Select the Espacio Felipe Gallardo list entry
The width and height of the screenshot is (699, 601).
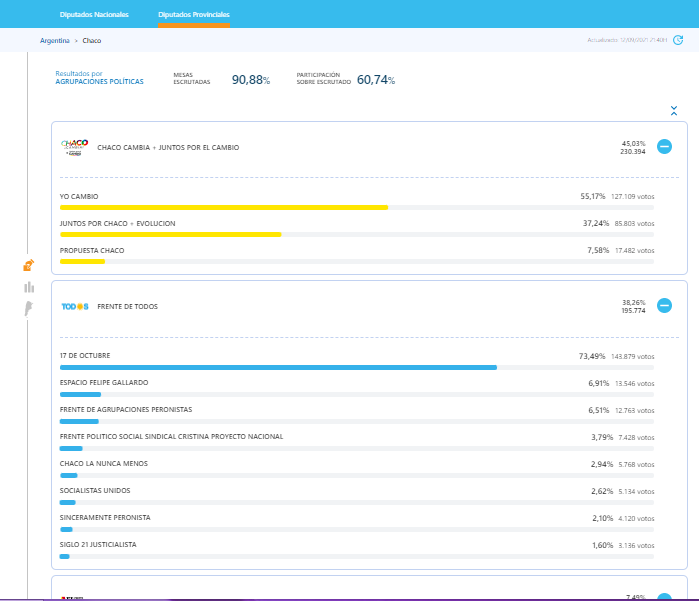pyautogui.click(x=104, y=382)
